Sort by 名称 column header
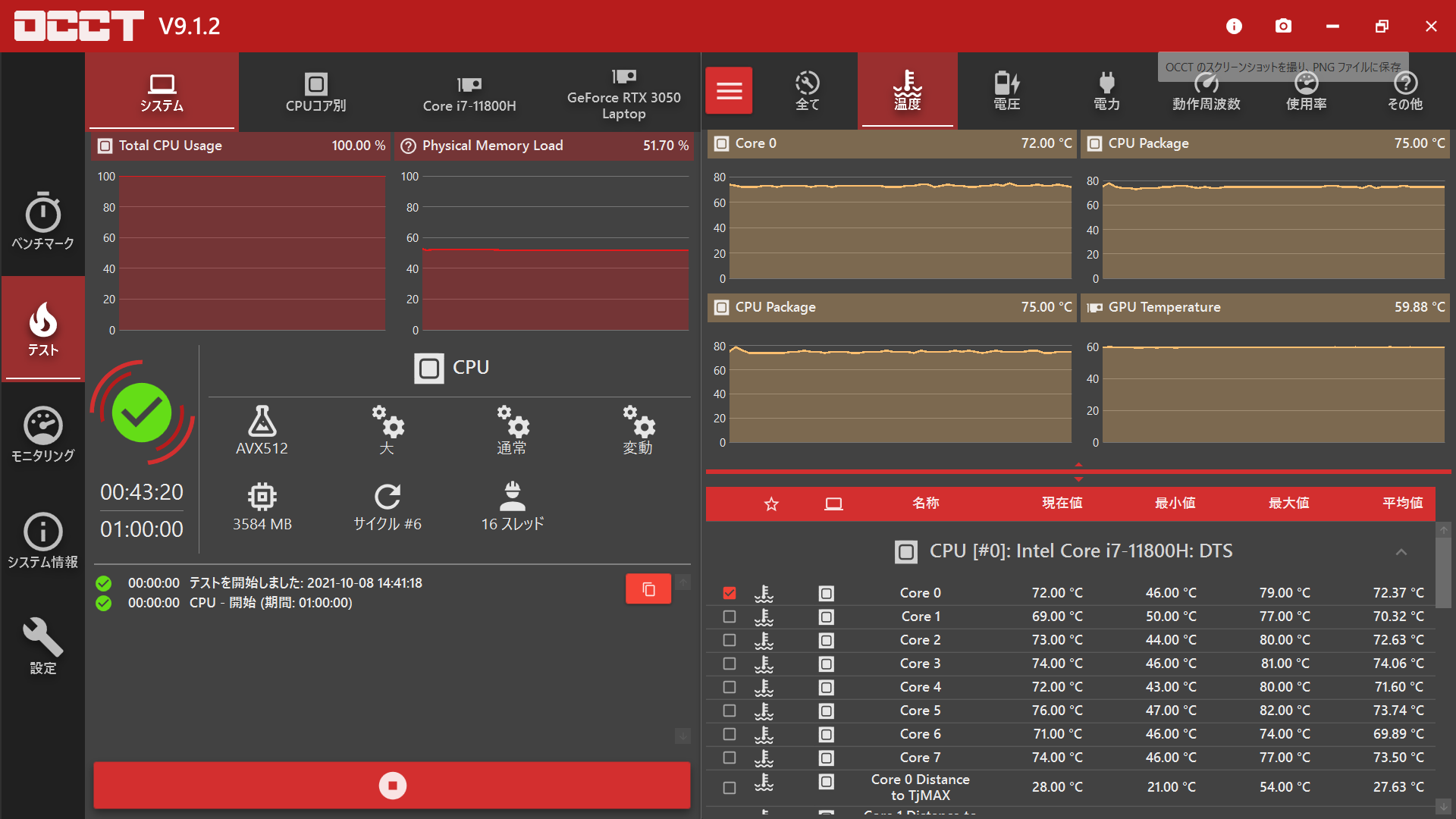The width and height of the screenshot is (1456, 819). (926, 503)
